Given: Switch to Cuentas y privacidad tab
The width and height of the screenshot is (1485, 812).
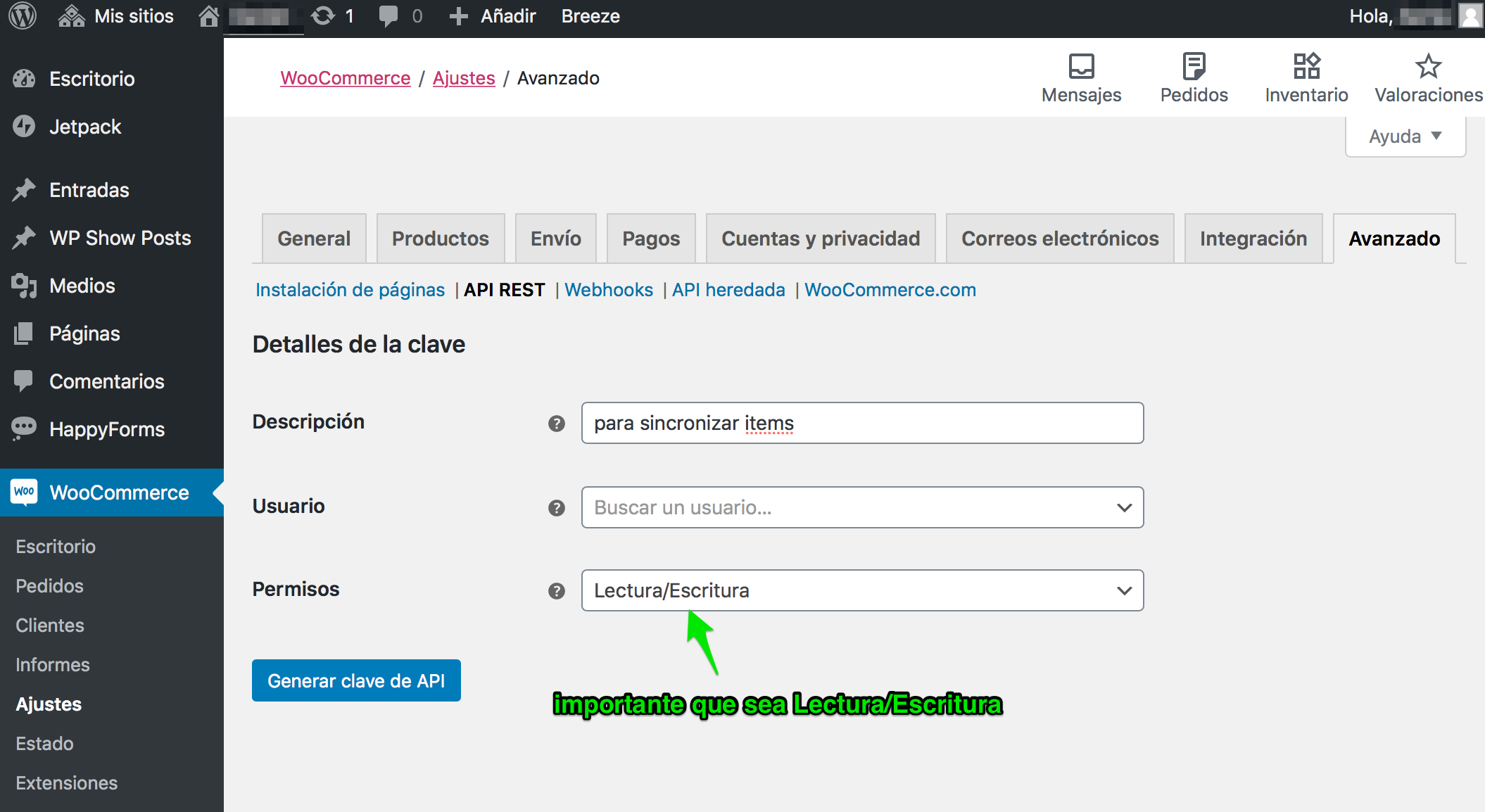Looking at the screenshot, I should [x=821, y=239].
